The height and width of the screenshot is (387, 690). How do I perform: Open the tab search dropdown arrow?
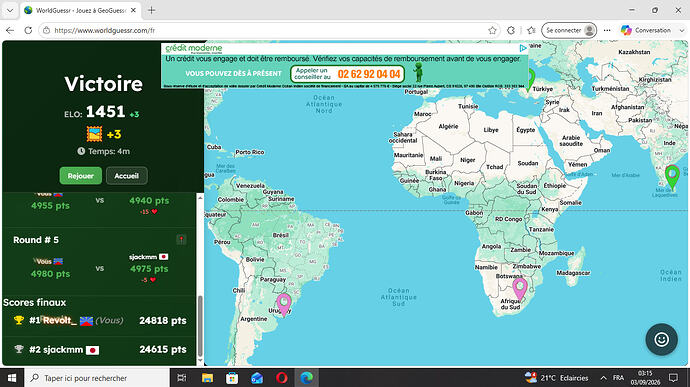click(x=10, y=10)
